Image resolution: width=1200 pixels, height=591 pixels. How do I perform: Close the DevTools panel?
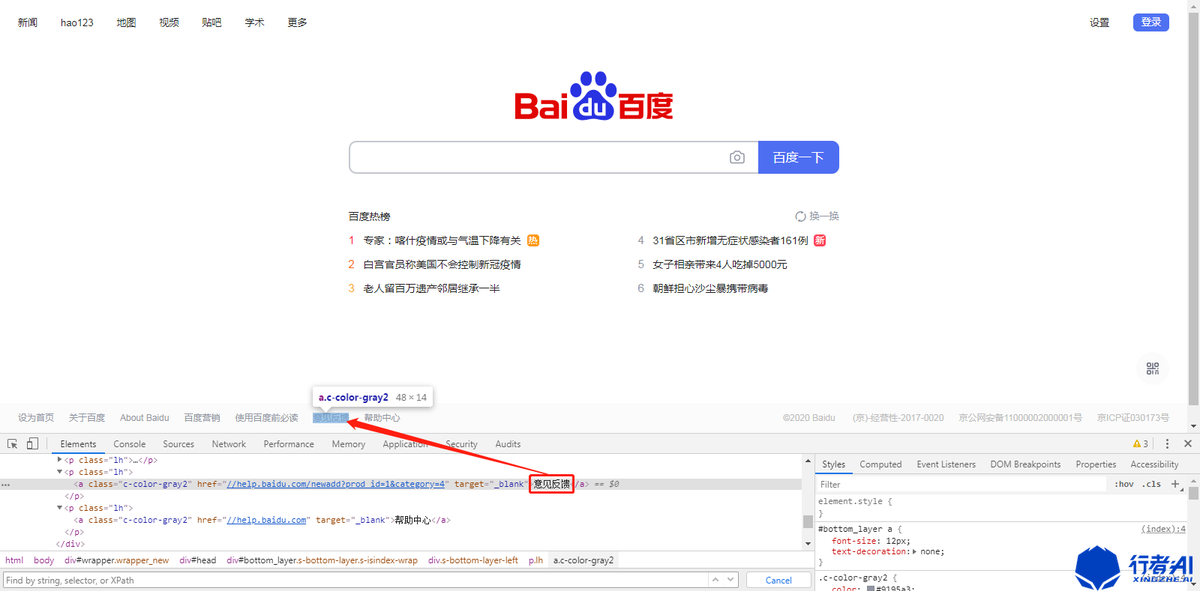click(x=1188, y=444)
